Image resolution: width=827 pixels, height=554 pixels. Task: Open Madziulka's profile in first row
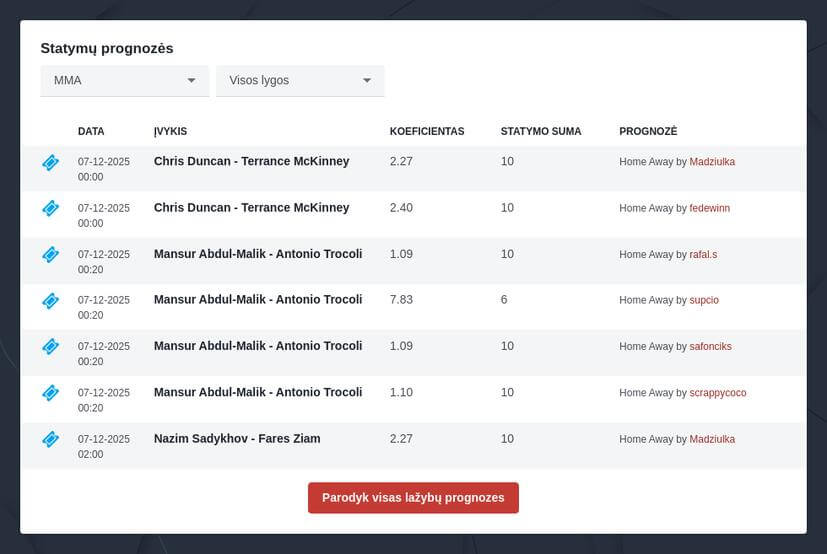click(712, 162)
